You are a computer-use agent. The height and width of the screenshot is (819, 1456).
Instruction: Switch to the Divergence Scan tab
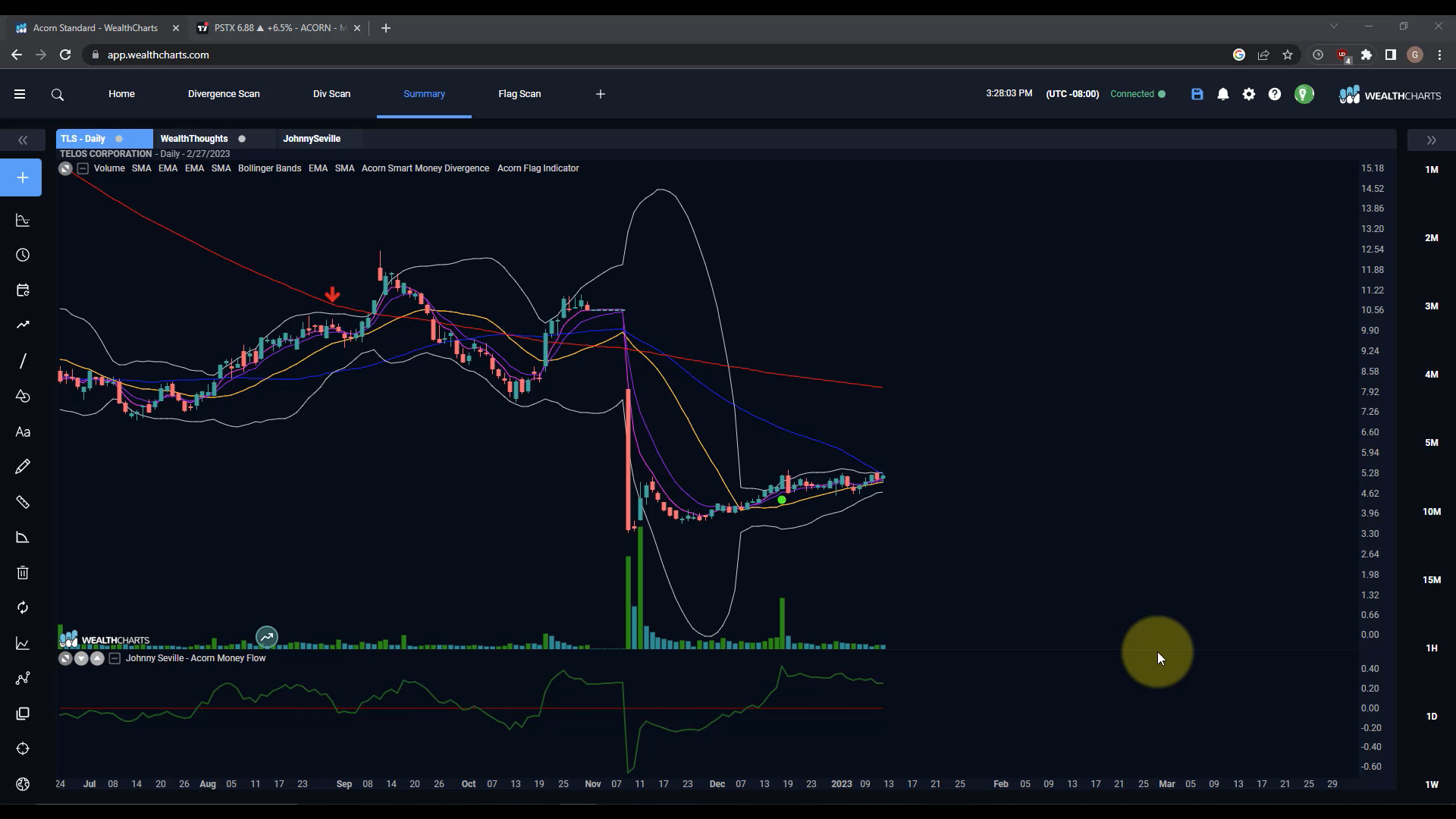point(224,94)
